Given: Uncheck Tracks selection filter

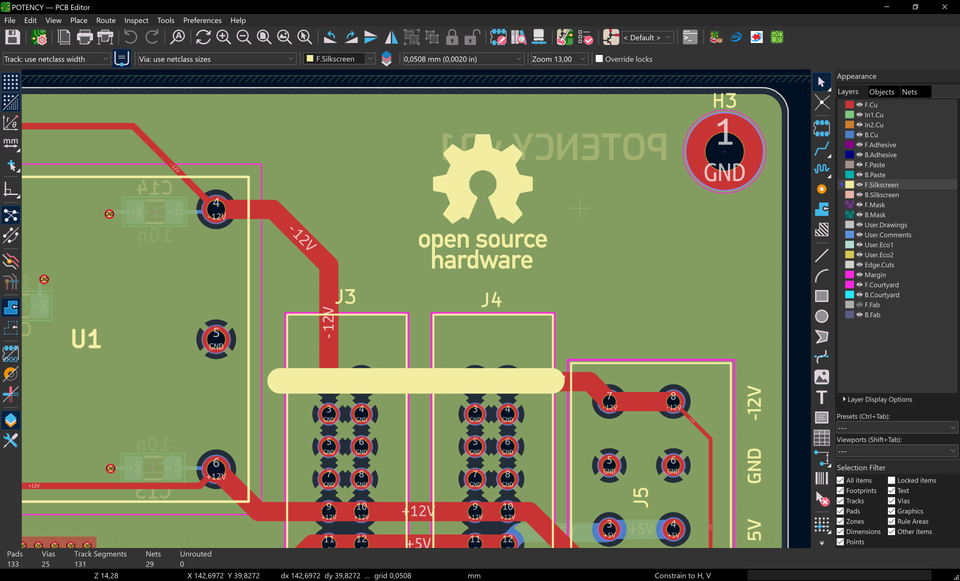Looking at the screenshot, I should (x=841, y=501).
